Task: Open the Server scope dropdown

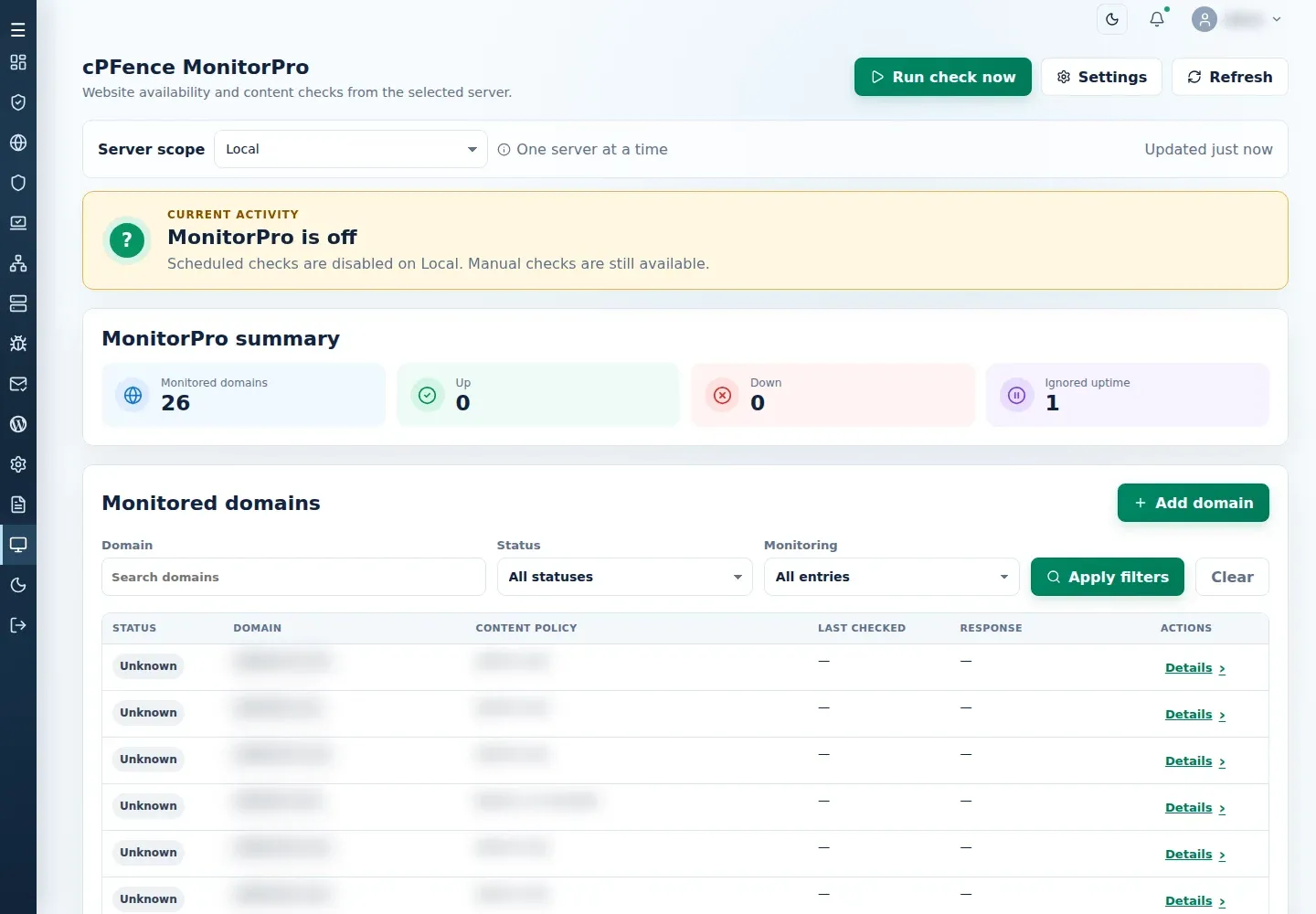Action: coord(351,149)
